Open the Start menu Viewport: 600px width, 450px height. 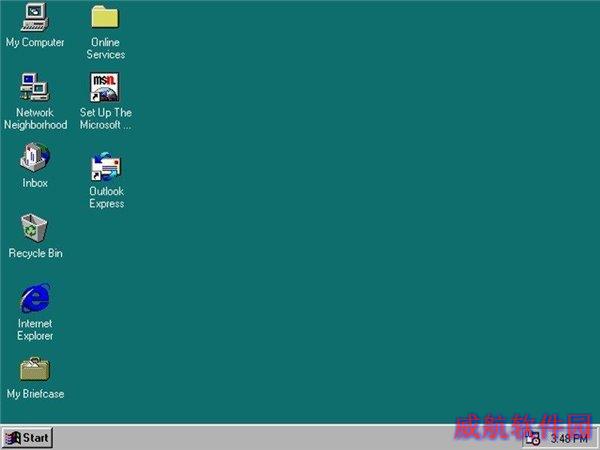27,438
